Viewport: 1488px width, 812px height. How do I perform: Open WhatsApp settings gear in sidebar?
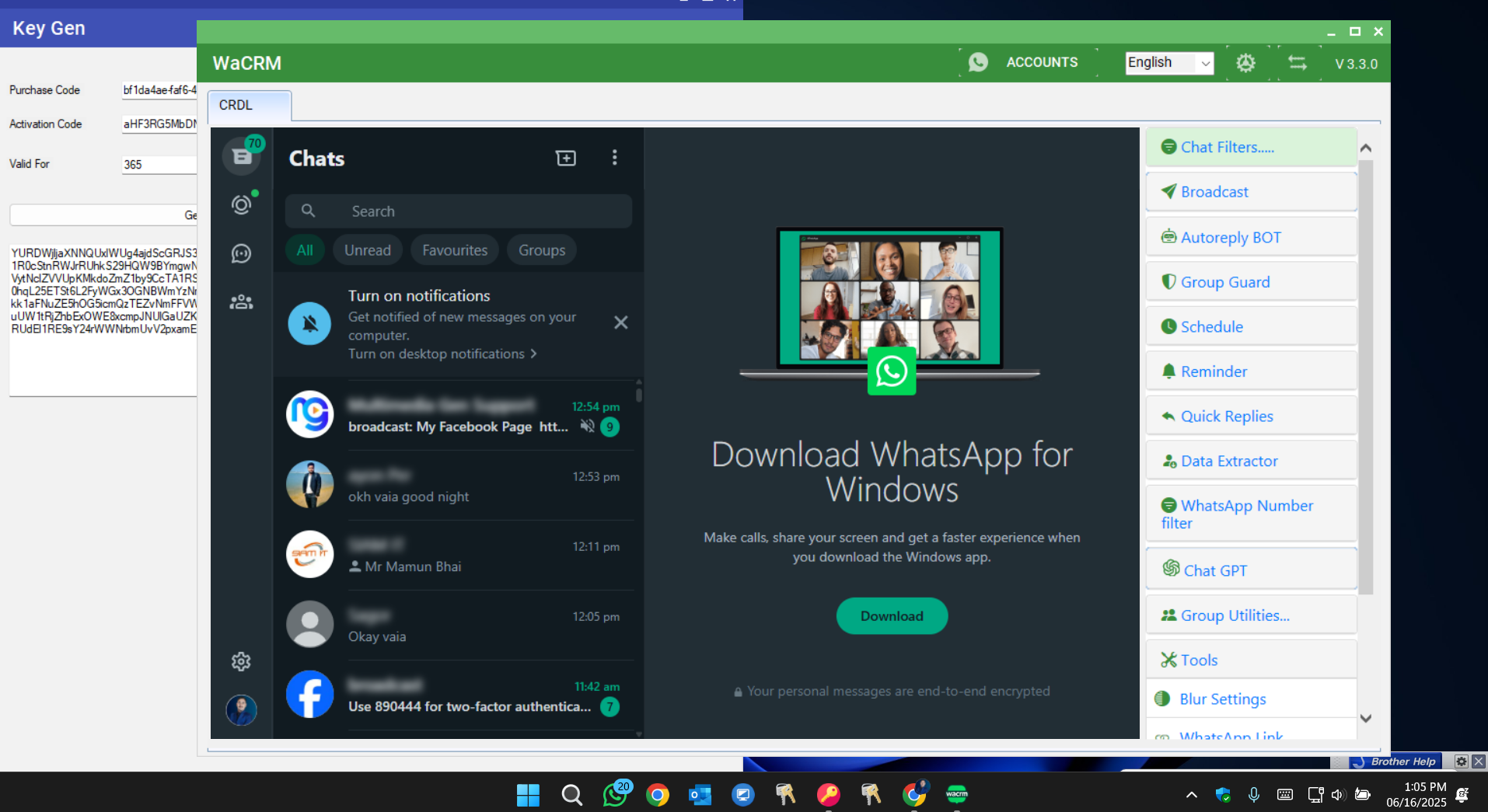tap(241, 661)
